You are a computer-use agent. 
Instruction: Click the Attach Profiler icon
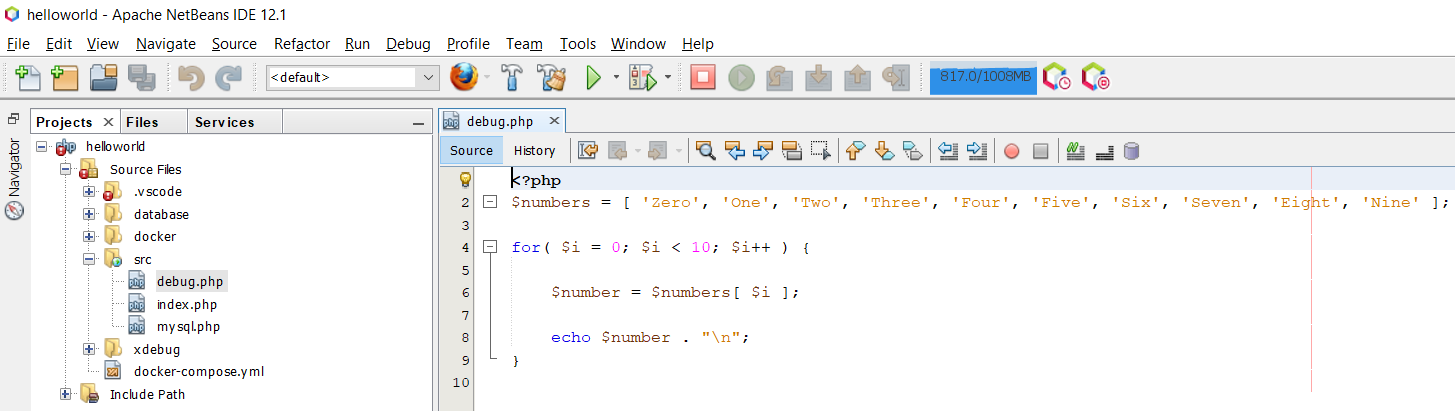[x=1097, y=77]
